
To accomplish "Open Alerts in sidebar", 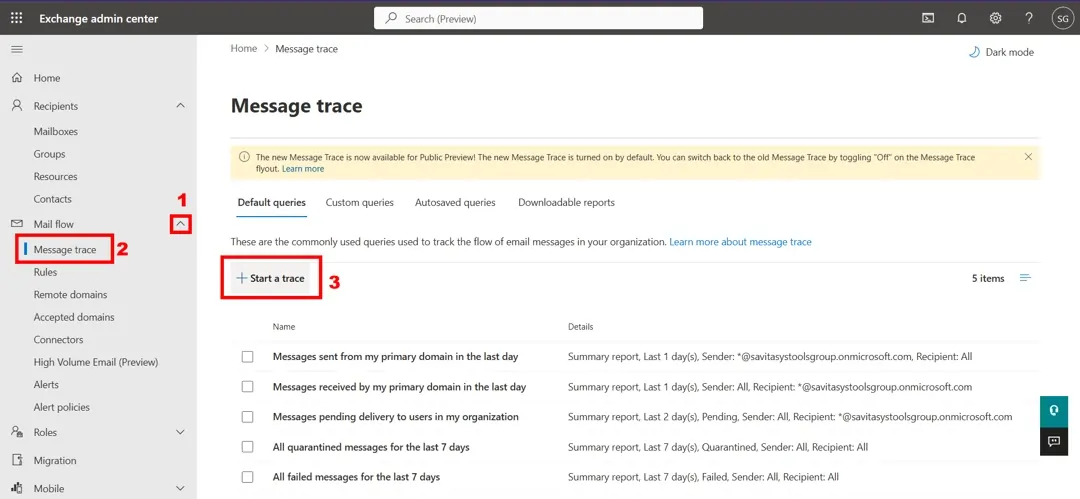I will (46, 385).
